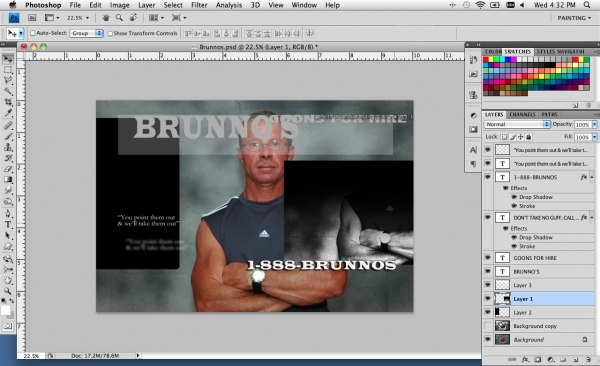Switch to the Color tab
Image resolution: width=600 pixels, height=366 pixels.
493,51
